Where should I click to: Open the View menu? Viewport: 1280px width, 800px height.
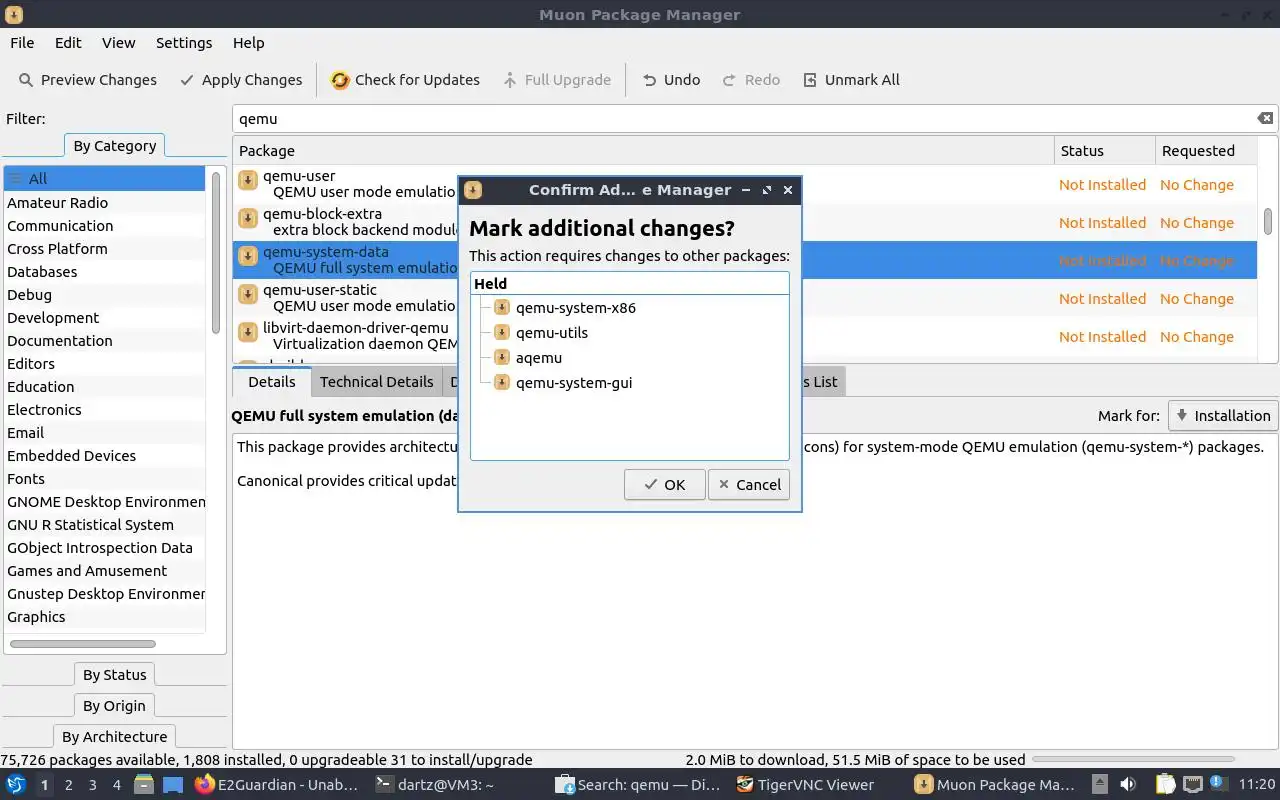(118, 43)
